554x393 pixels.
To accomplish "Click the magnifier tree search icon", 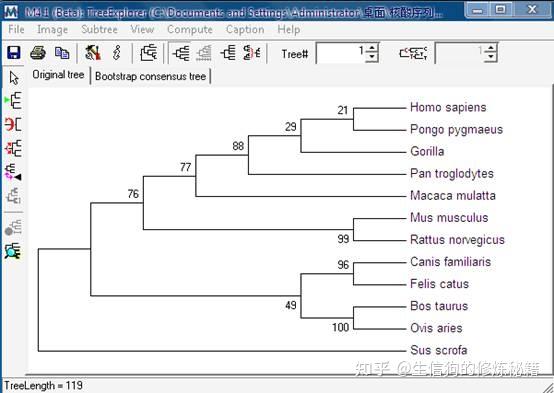I will pos(13,251).
